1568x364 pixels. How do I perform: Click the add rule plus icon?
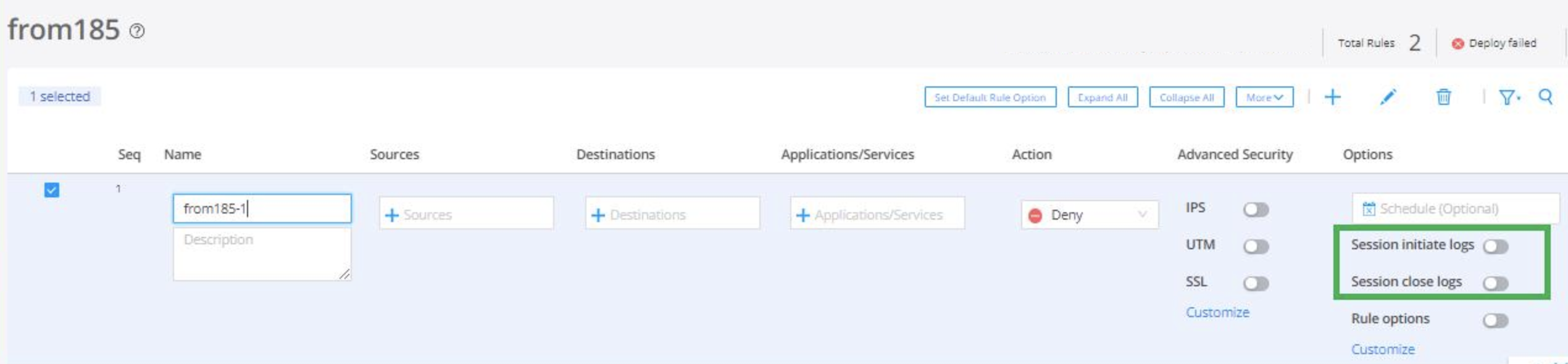click(1332, 97)
